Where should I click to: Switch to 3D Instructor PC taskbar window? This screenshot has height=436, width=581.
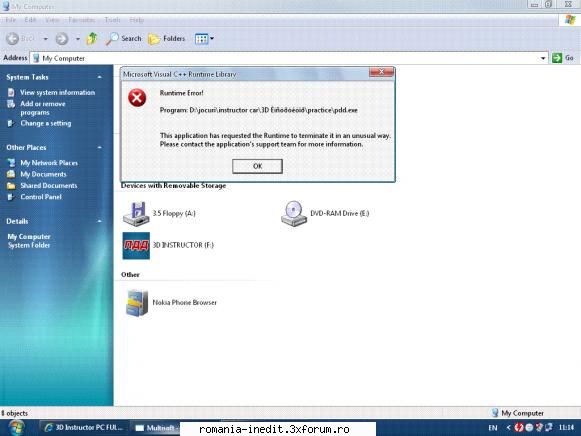click(x=84, y=427)
